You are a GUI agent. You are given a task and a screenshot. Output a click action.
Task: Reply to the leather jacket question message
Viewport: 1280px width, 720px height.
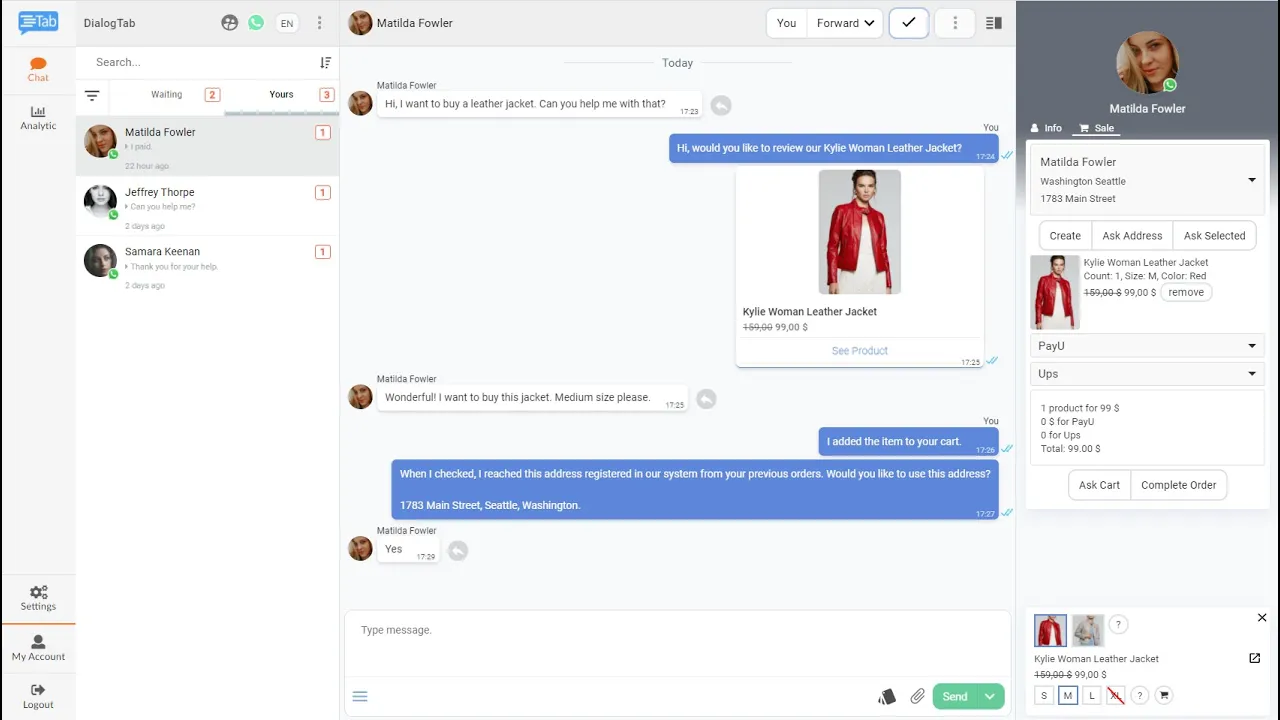(721, 105)
